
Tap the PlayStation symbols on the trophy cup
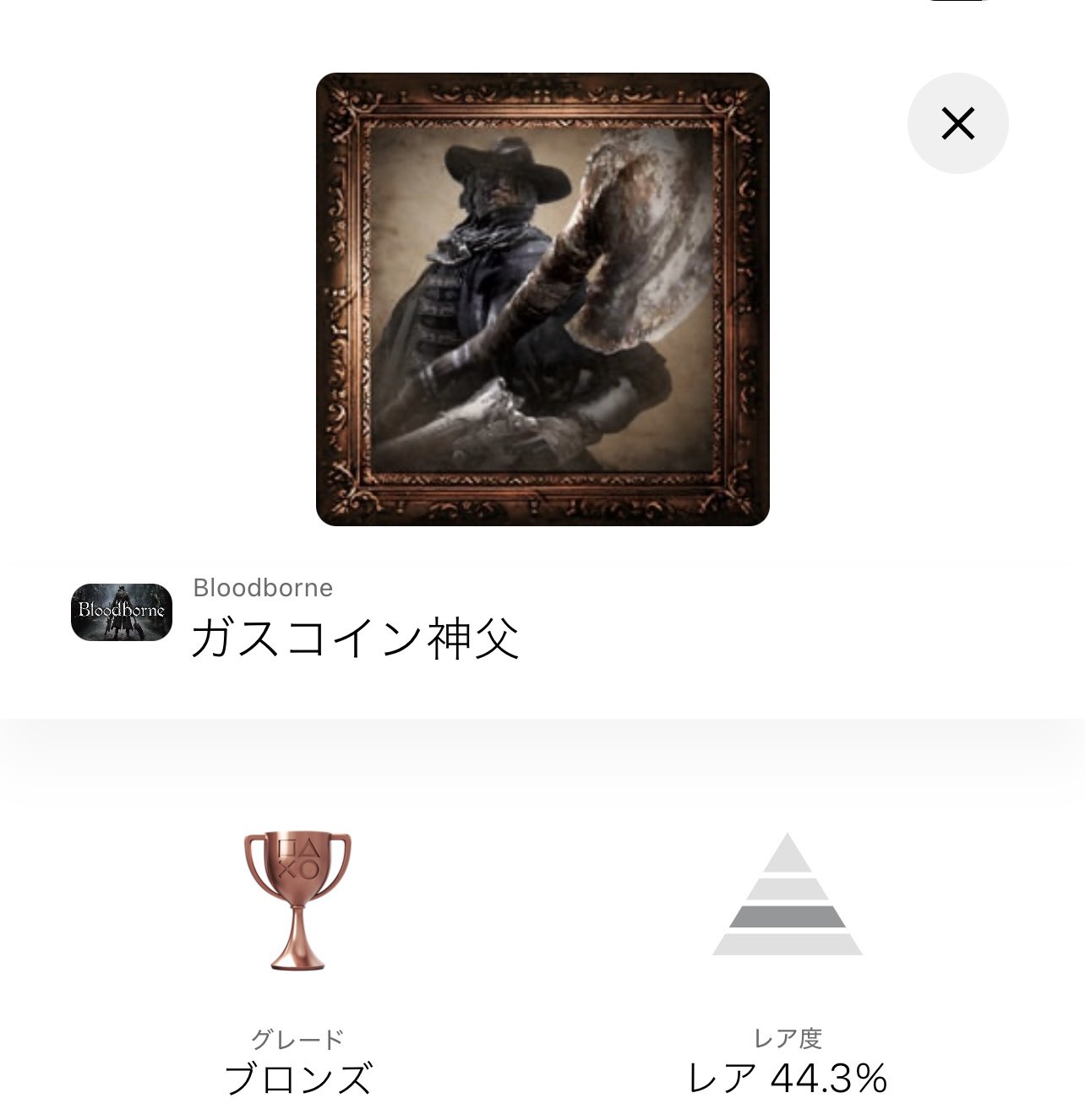297,858
